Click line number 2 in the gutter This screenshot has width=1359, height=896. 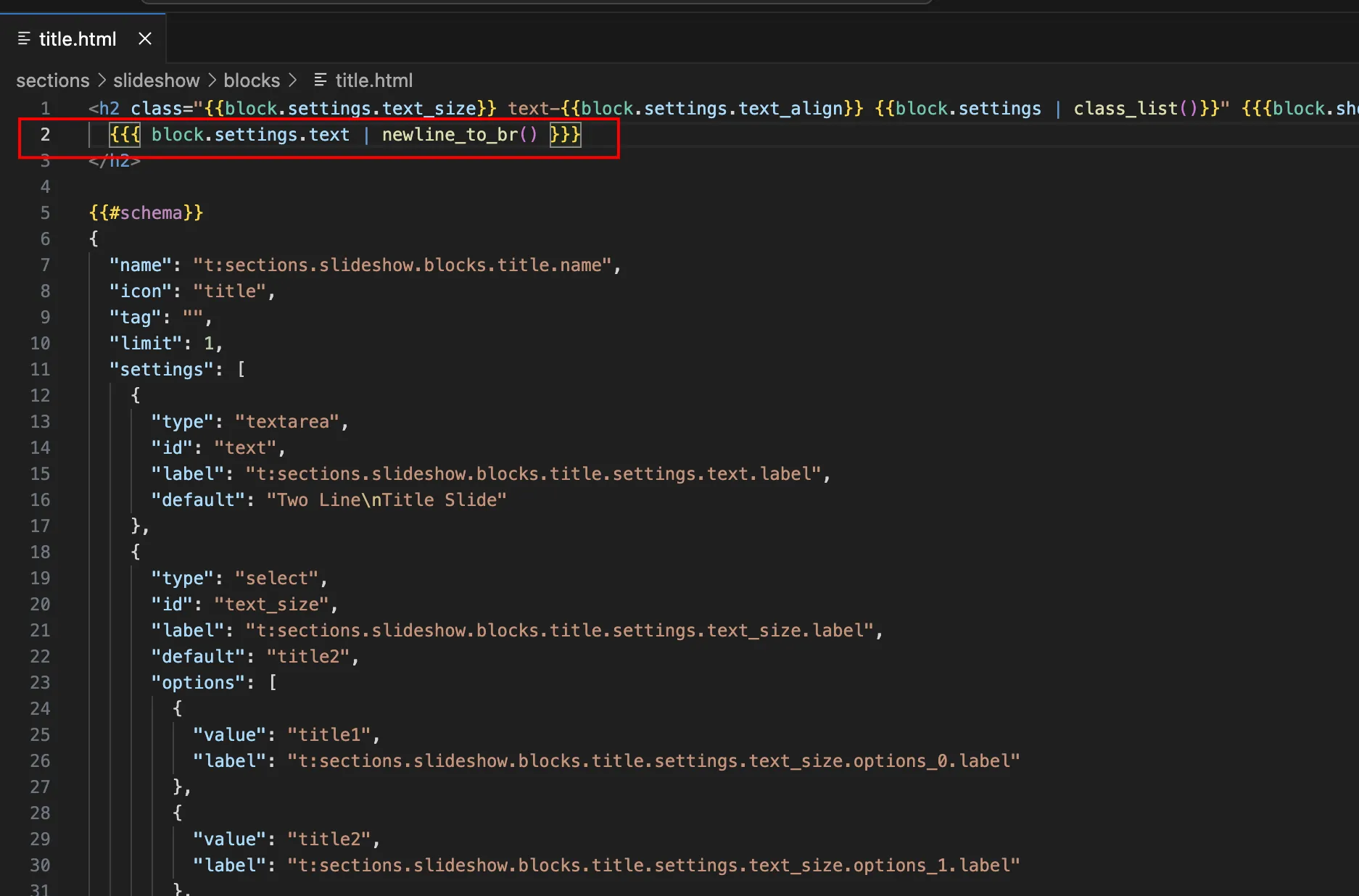pyautogui.click(x=45, y=135)
